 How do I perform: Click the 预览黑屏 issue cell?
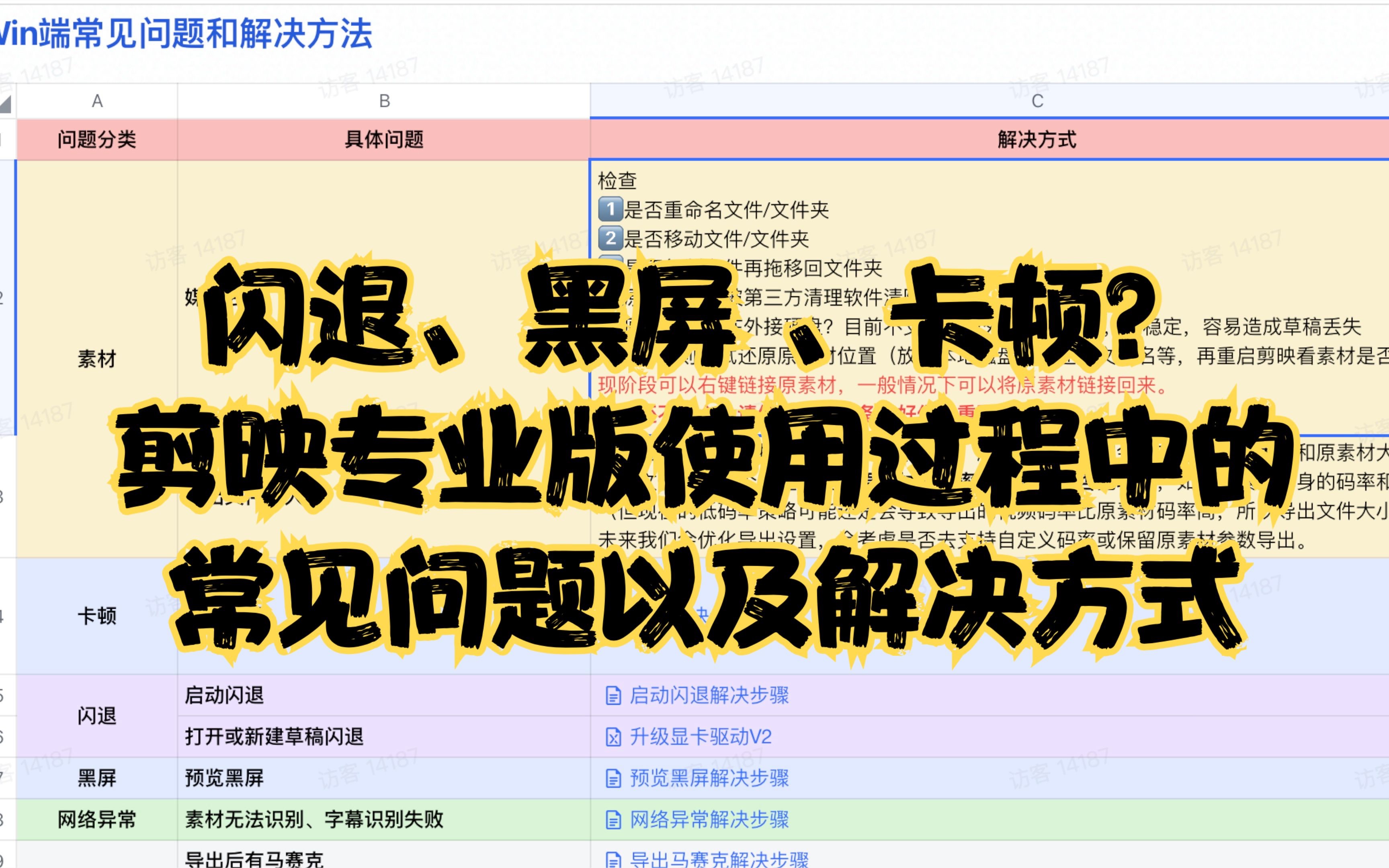[x=384, y=778]
